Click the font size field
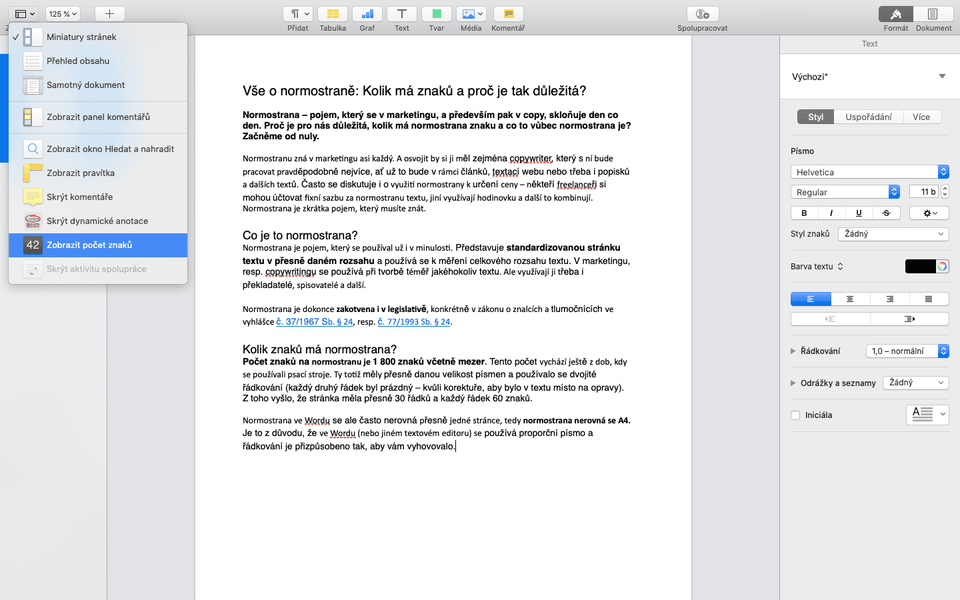This screenshot has height=600, width=960. pos(921,192)
